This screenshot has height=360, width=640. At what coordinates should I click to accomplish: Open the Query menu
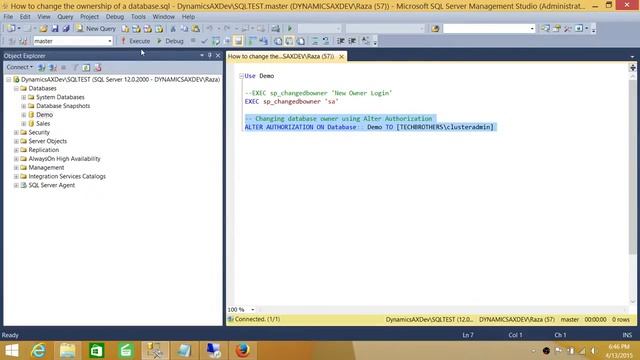[x=65, y=17]
